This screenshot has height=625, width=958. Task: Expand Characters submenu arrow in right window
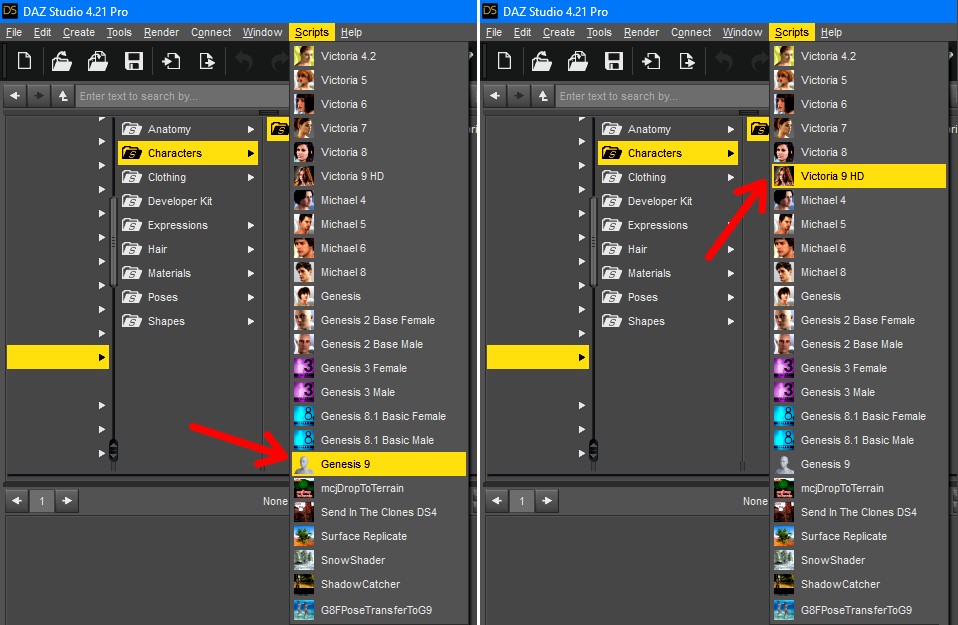(x=731, y=153)
